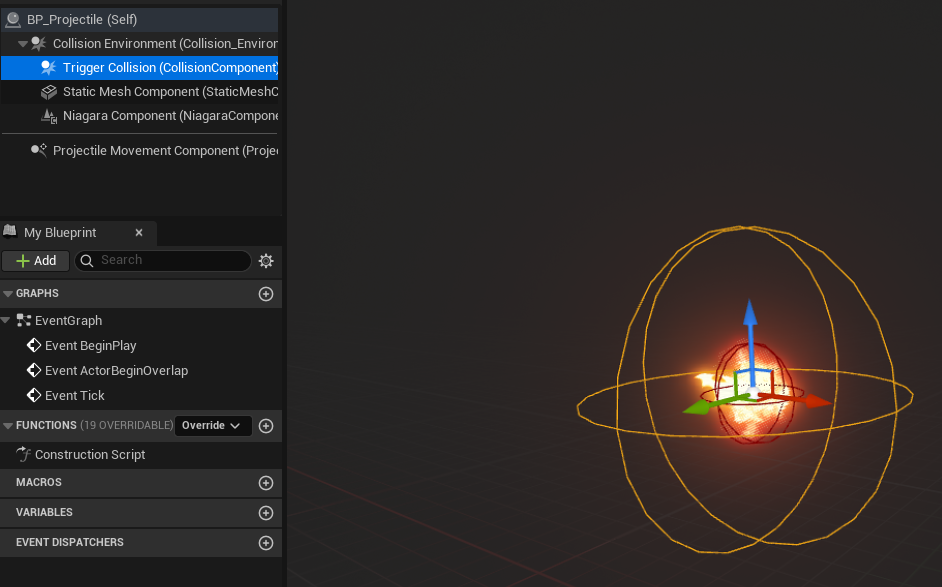Collapse the FUNCTIONS section

click(8, 425)
